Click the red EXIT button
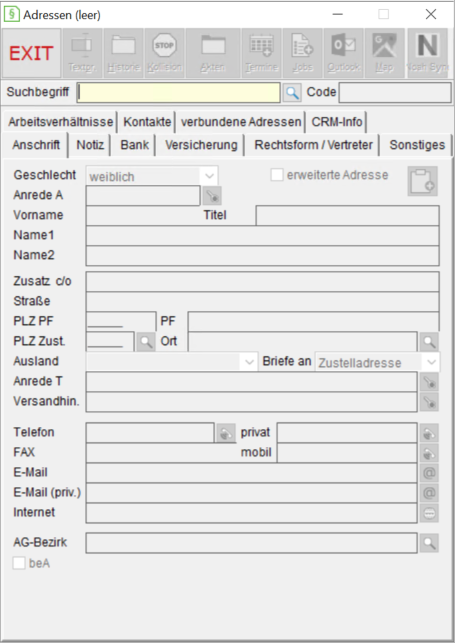 [x=32, y=53]
